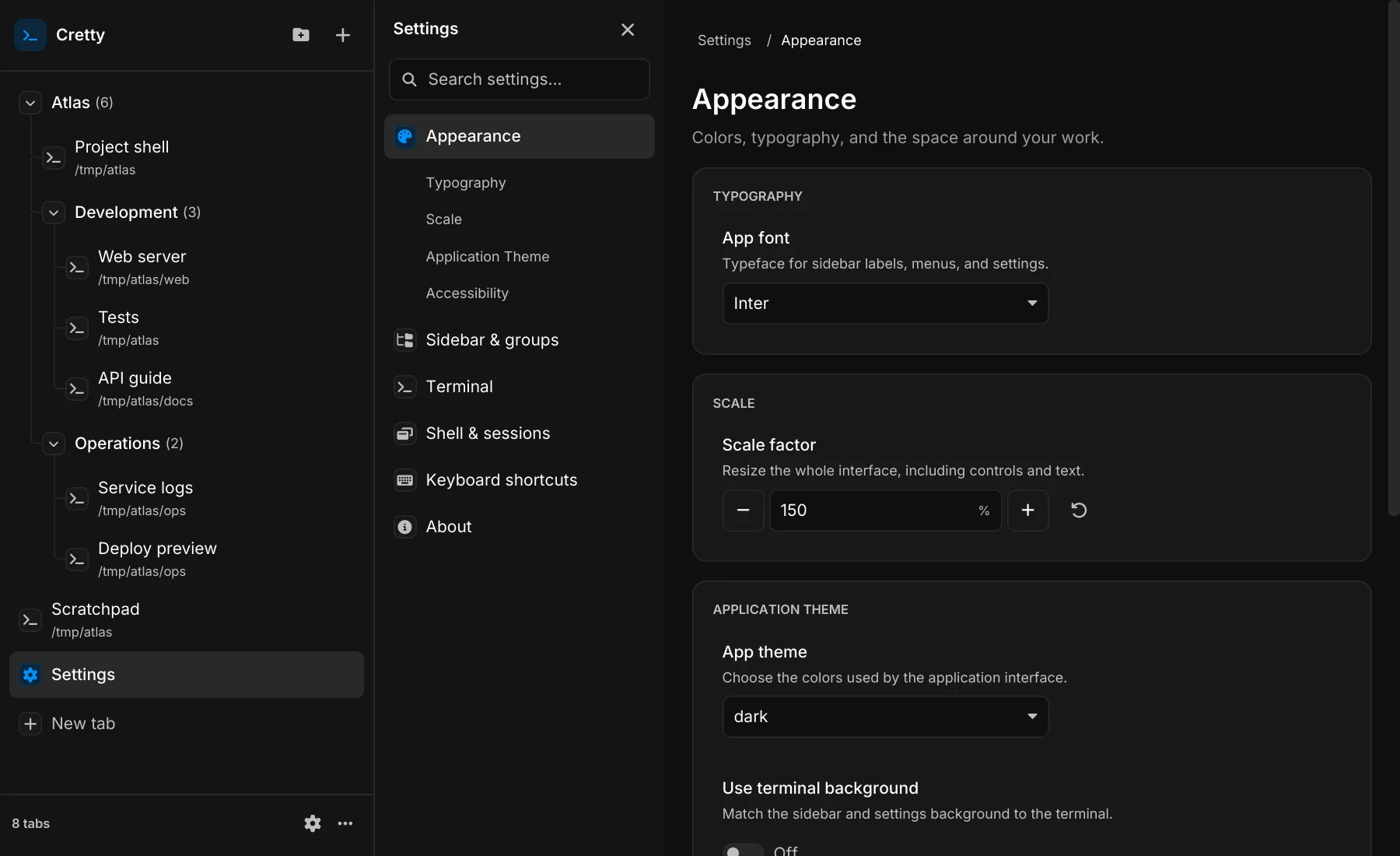Click the Settings breadcrumb link
The image size is (1400, 856).
[x=724, y=40]
